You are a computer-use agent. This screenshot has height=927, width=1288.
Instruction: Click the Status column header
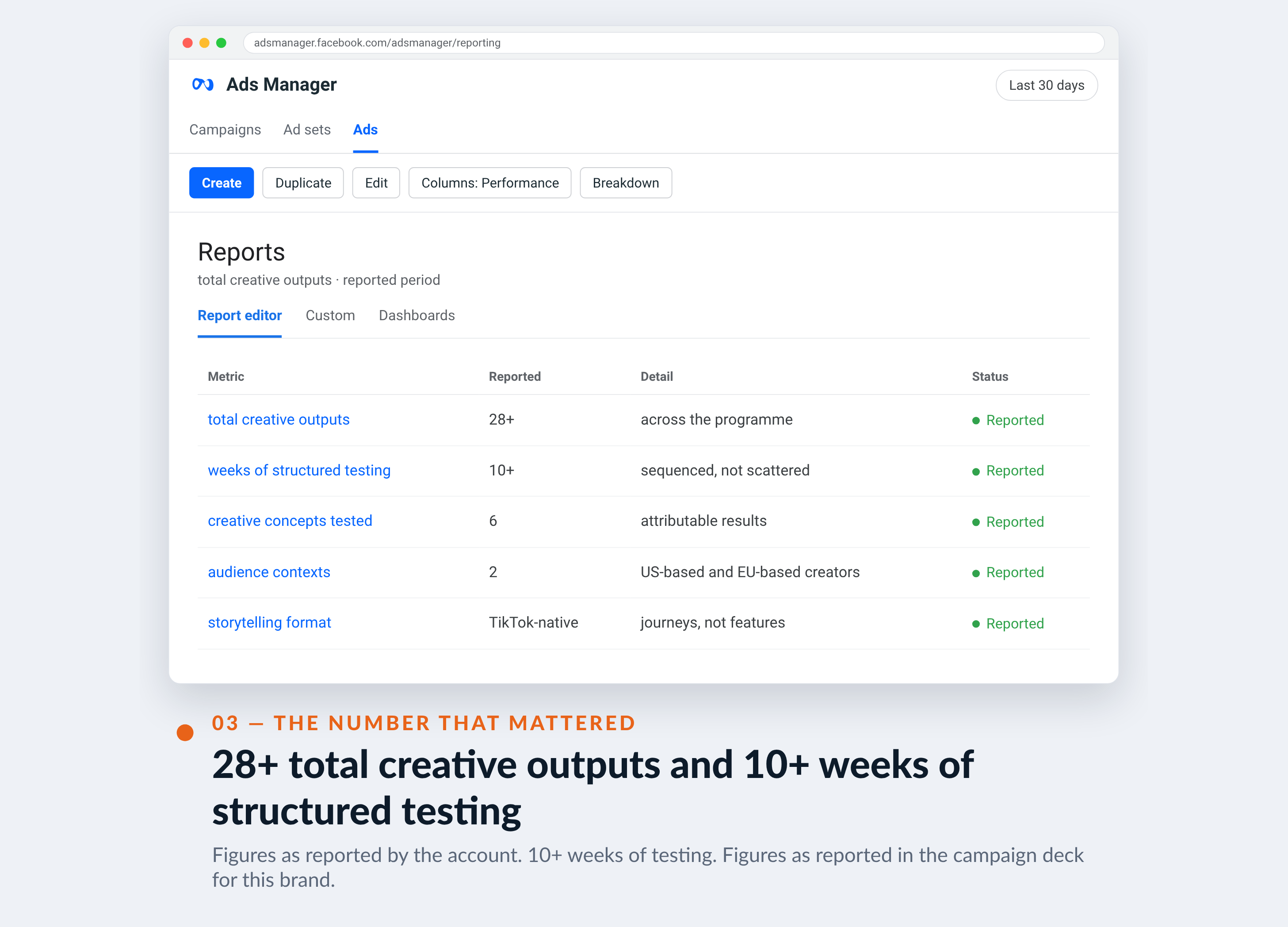click(x=990, y=377)
